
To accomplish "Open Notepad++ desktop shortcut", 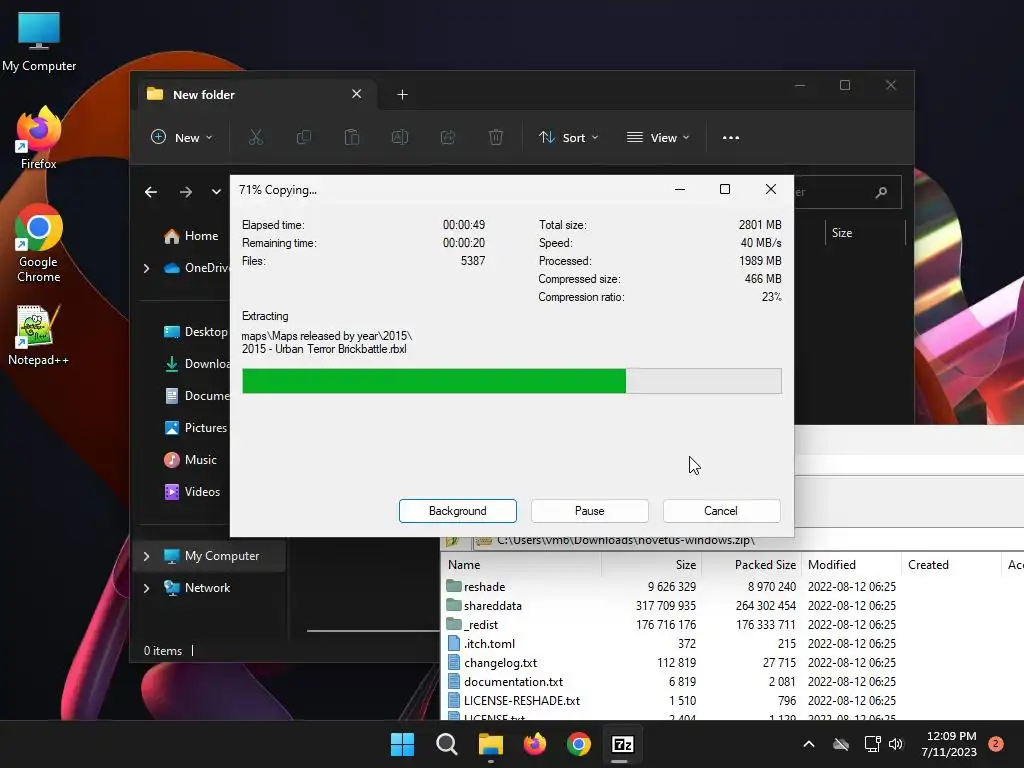I will (39, 335).
